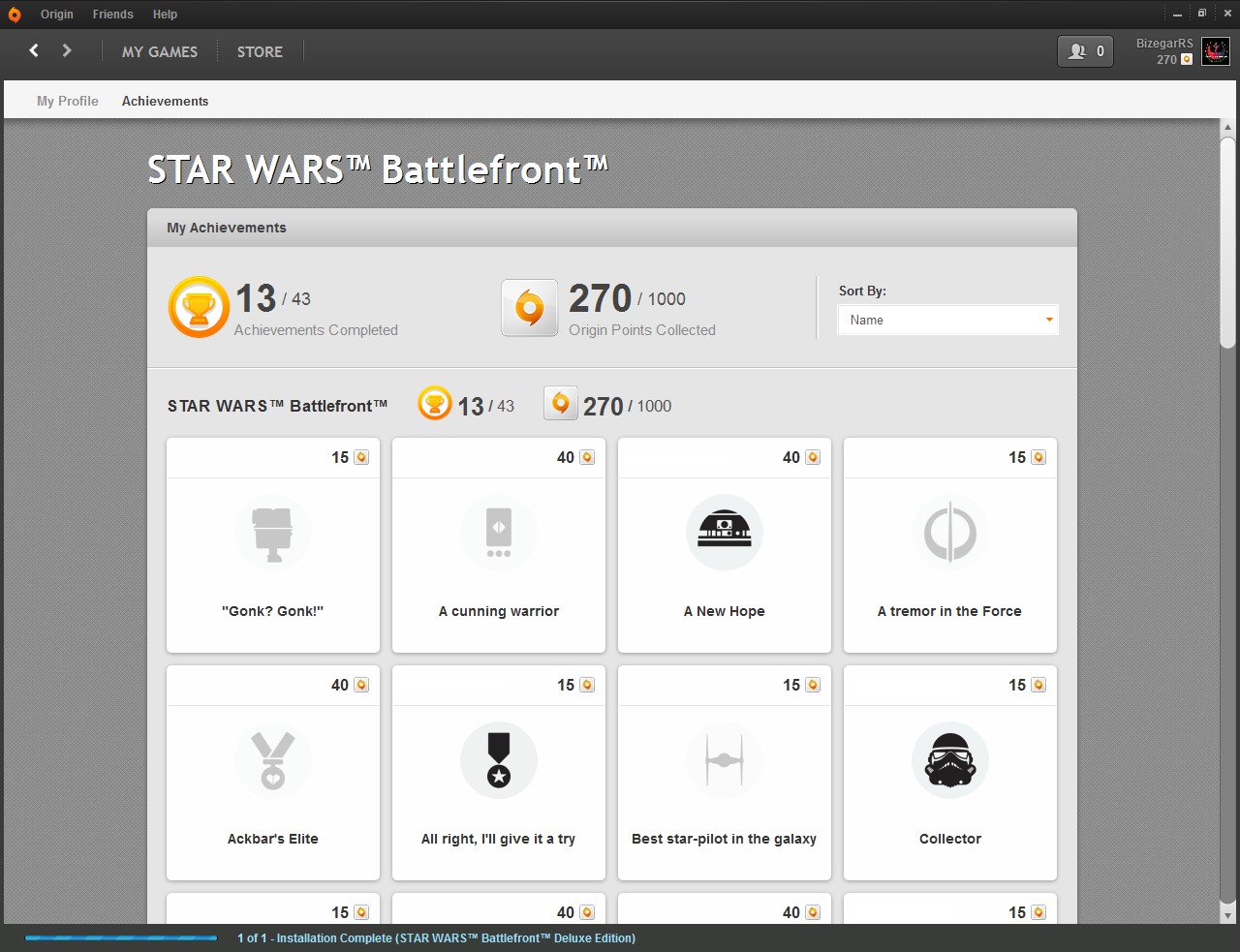Click the scrollbar down arrow
Image resolution: width=1240 pixels, height=952 pixels.
tap(1227, 915)
